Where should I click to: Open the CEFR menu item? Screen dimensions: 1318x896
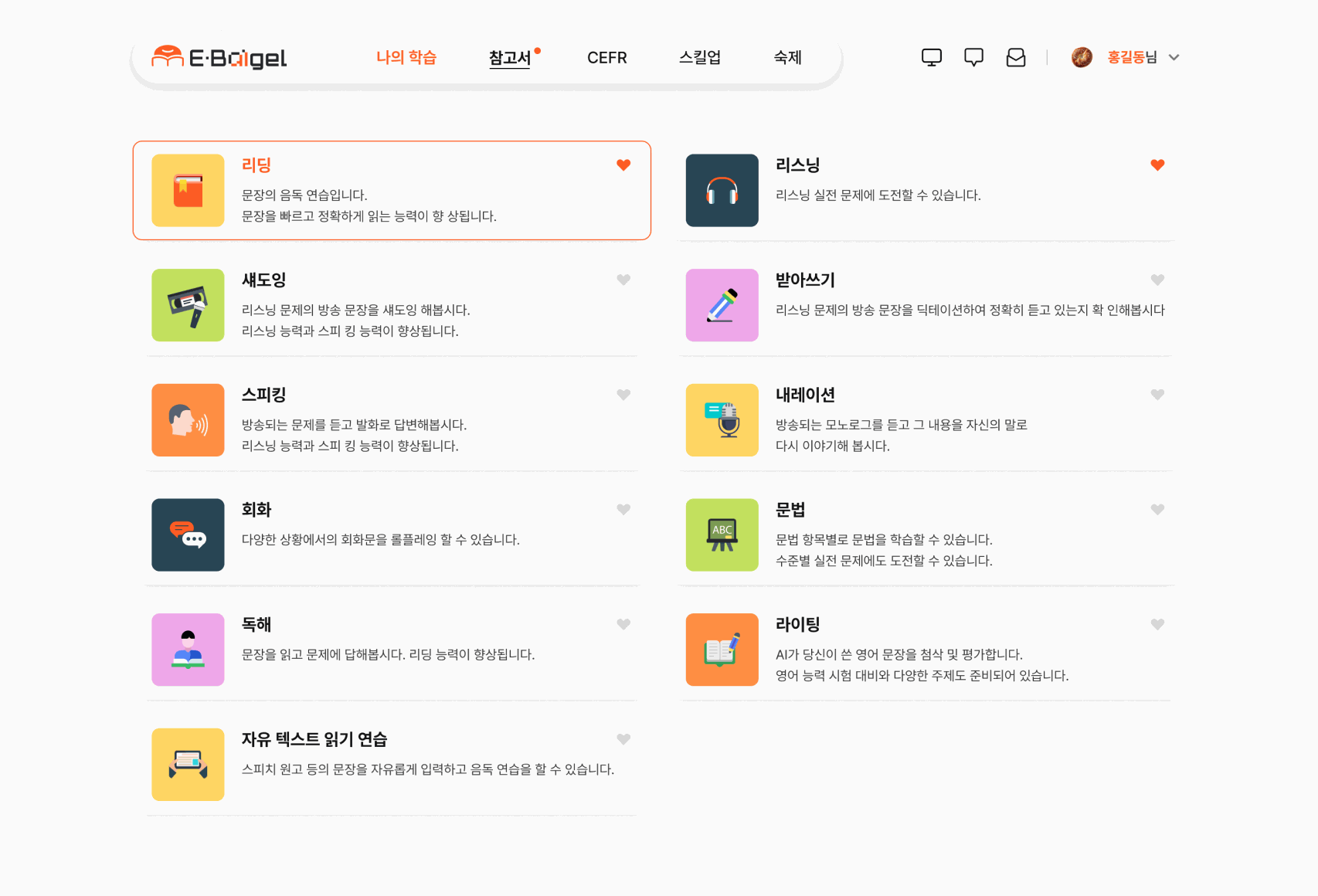click(x=607, y=57)
